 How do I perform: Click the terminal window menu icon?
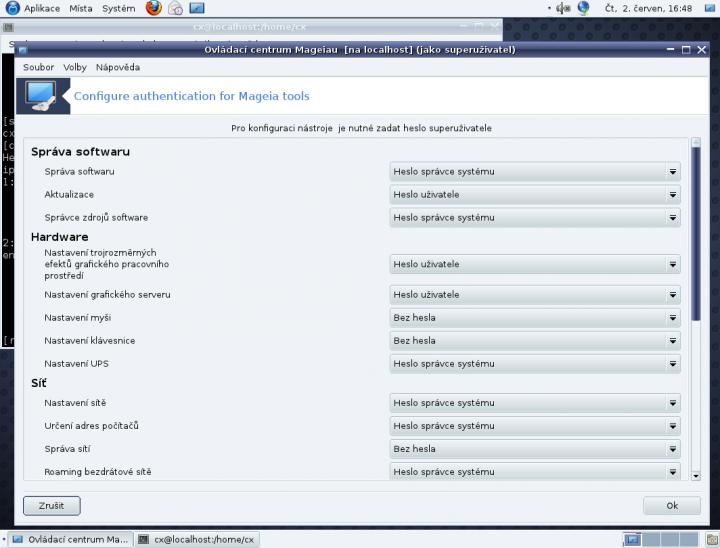coord(8,27)
